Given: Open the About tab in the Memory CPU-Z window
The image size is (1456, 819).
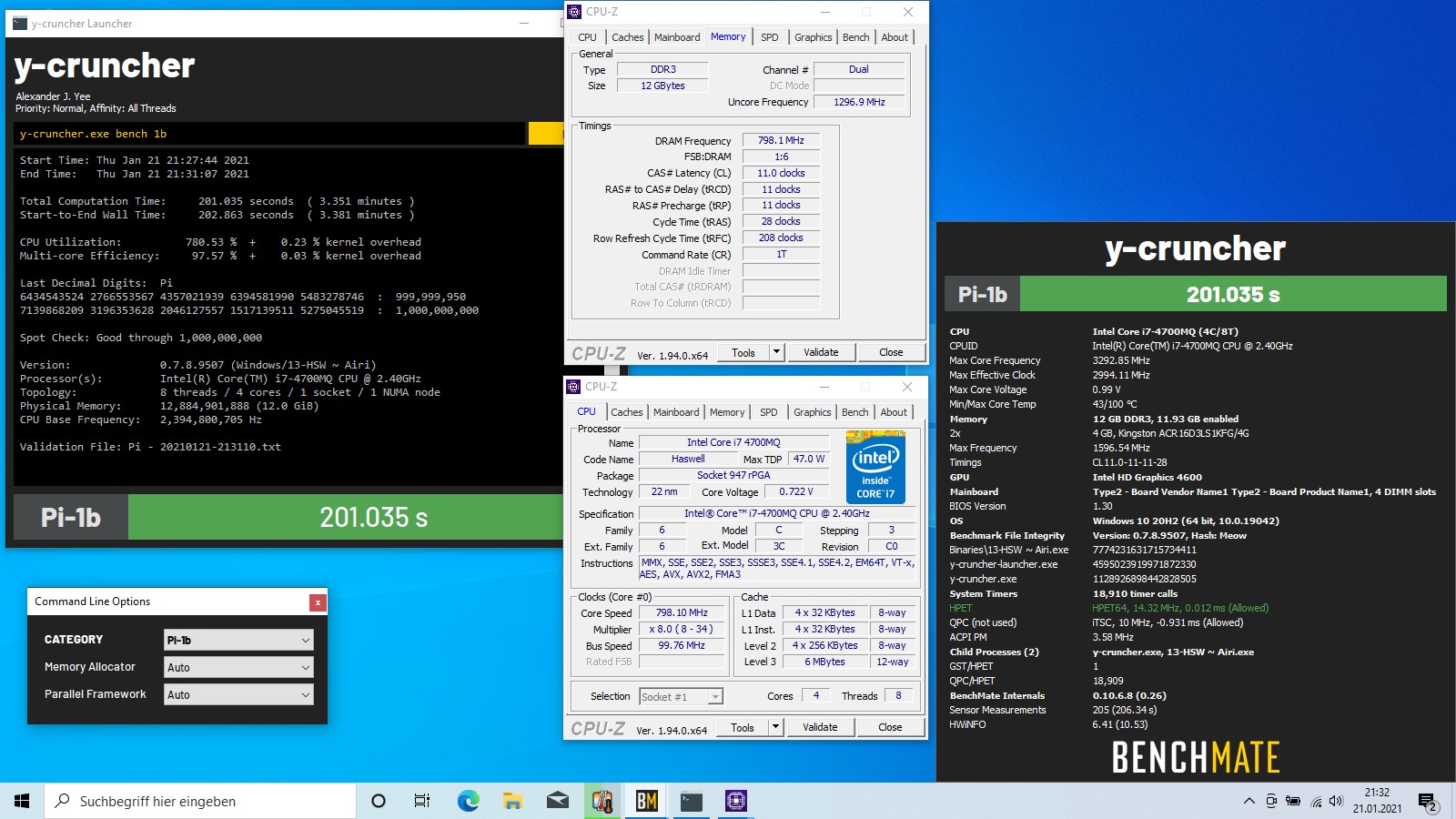Looking at the screenshot, I should (895, 37).
